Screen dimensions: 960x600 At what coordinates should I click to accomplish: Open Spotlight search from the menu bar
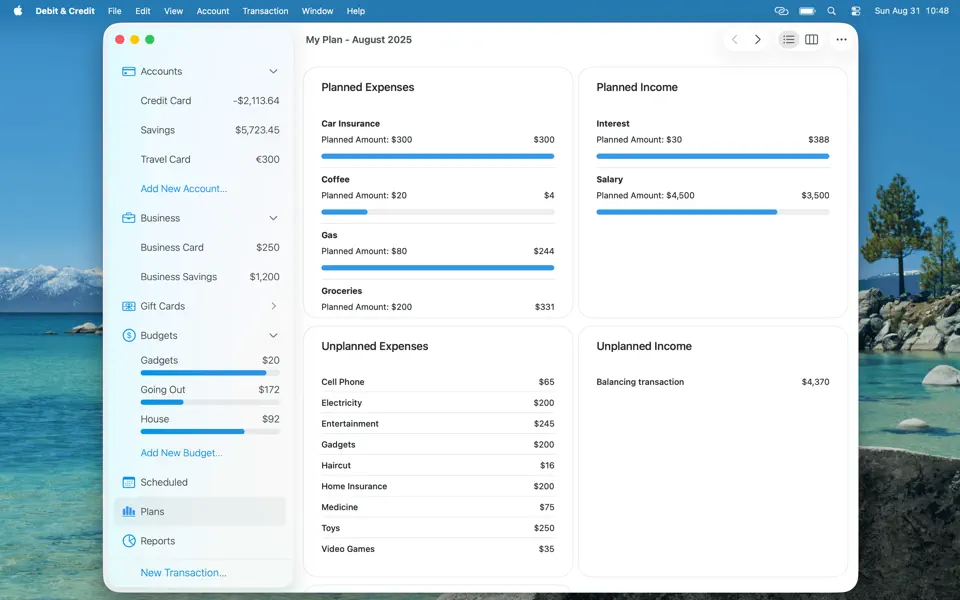tap(831, 11)
